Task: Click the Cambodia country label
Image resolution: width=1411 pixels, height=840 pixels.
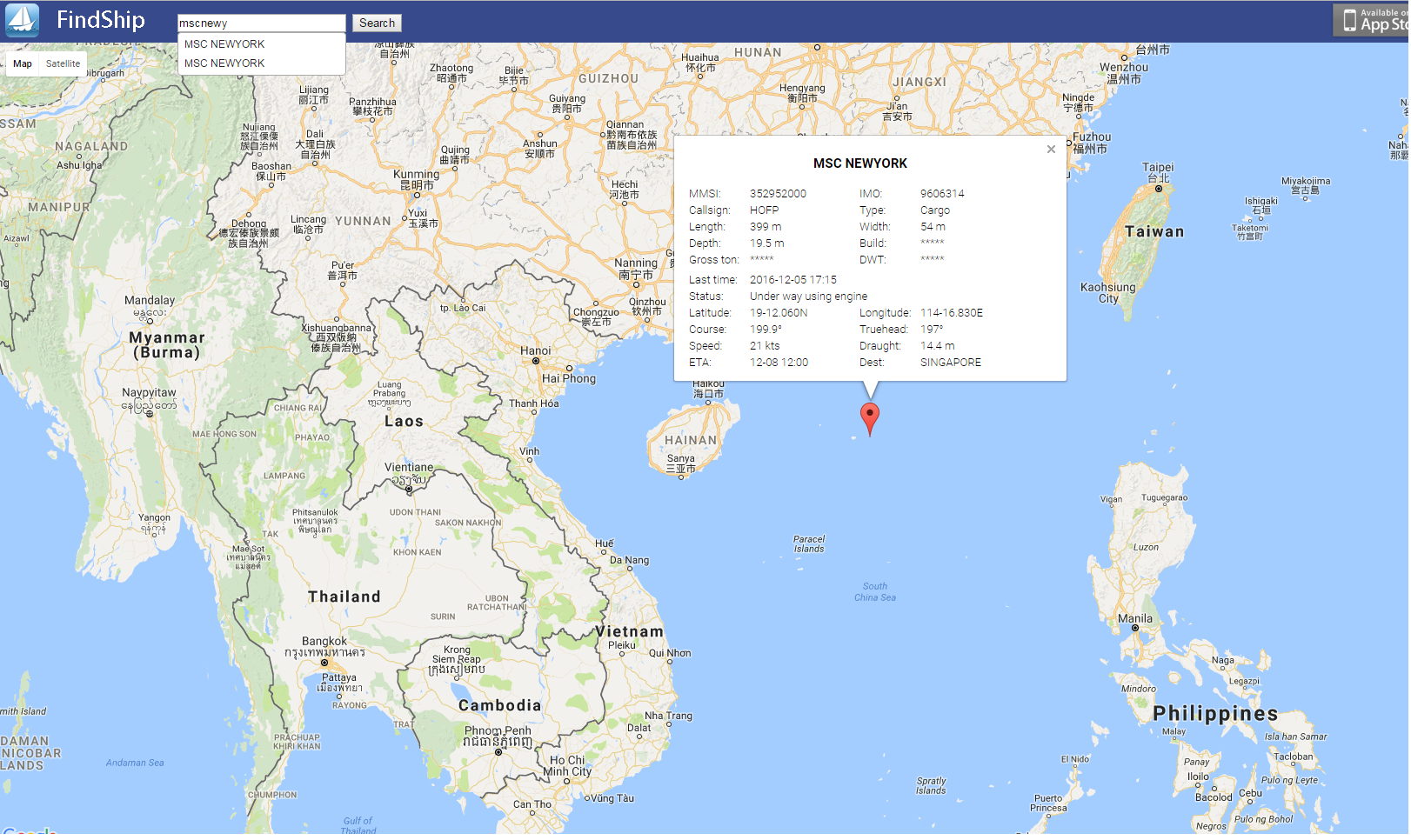Action: (x=499, y=706)
